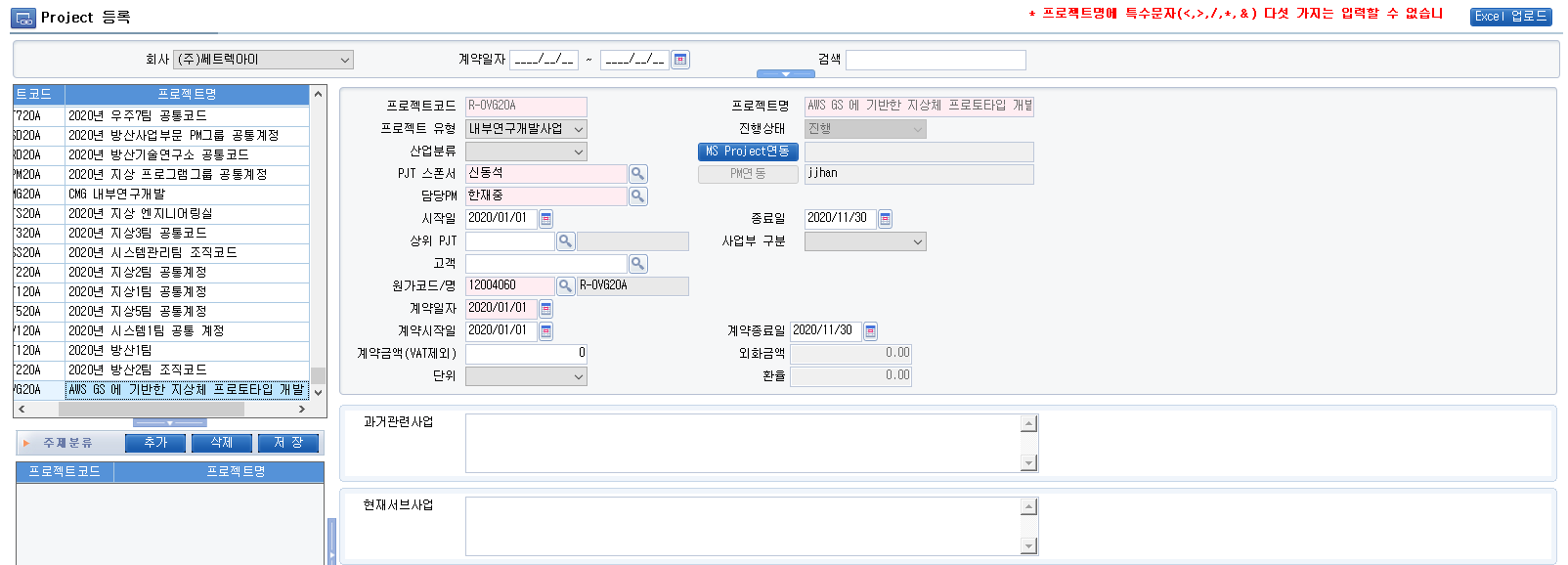
Task: Select 2020년 지상 엔지니어링실 project row
Action: tap(186, 214)
